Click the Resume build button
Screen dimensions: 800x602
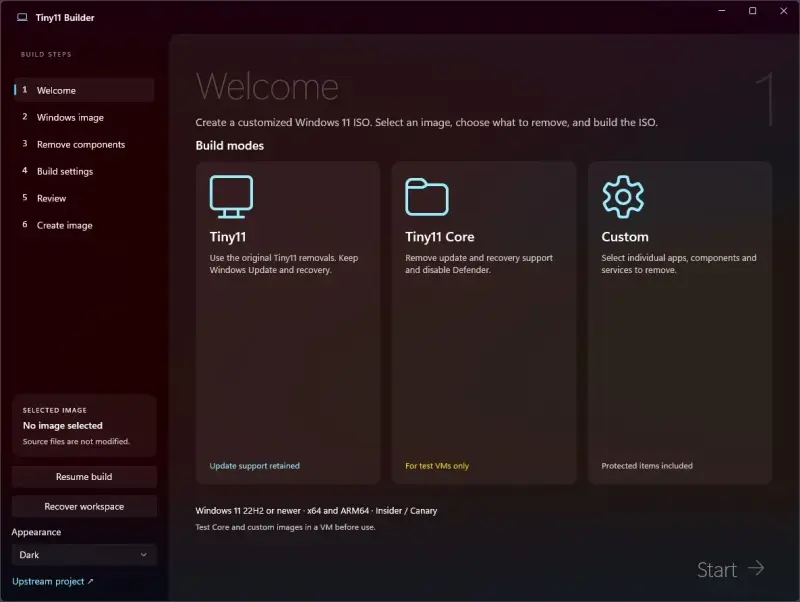point(84,476)
